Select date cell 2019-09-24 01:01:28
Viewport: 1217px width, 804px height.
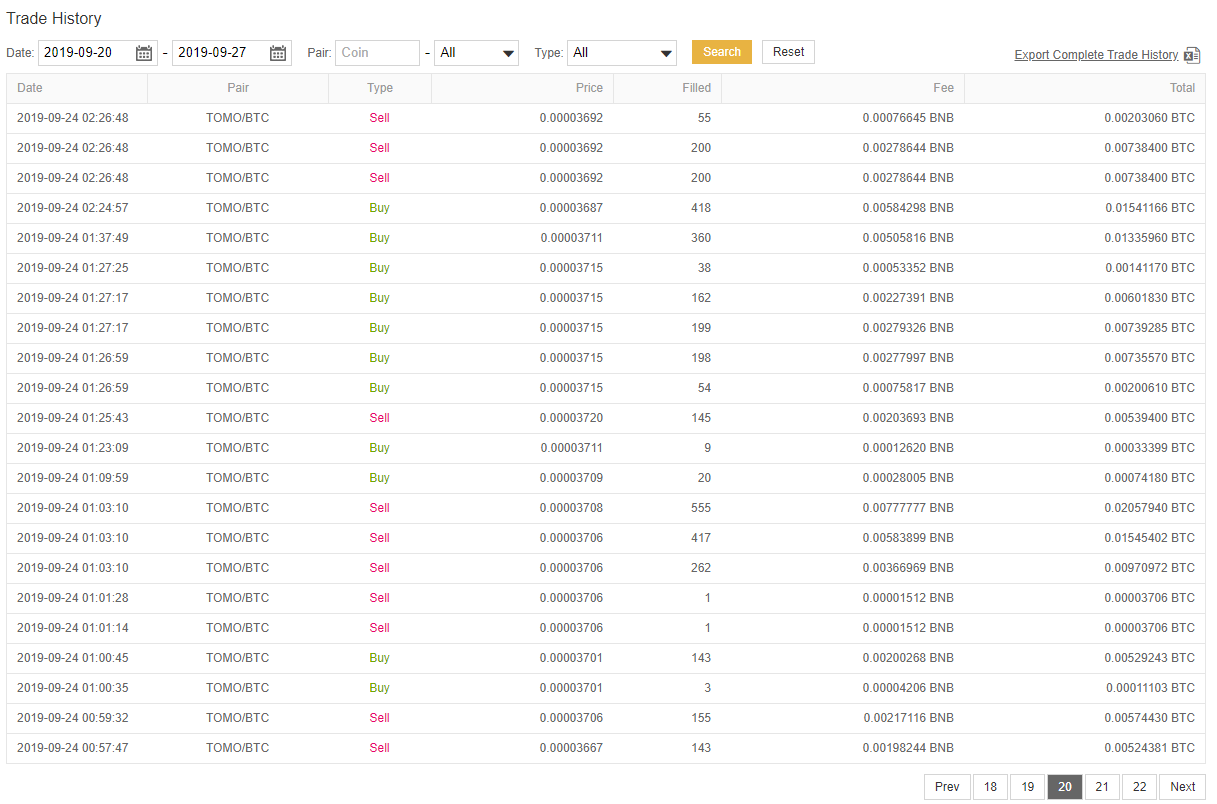[73, 598]
